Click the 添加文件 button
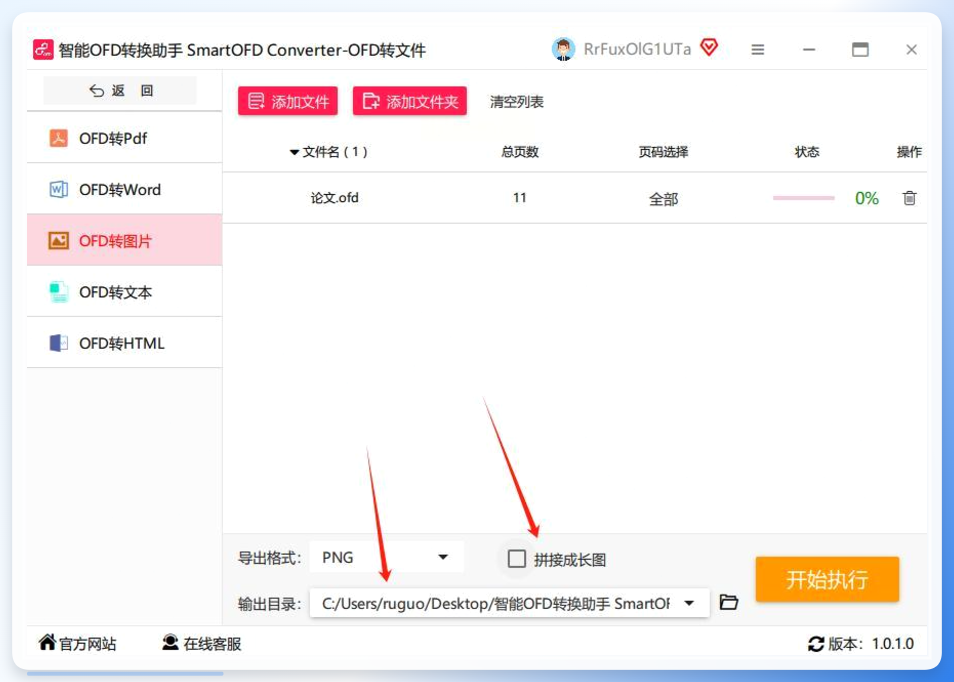This screenshot has height=682, width=954. click(x=288, y=101)
